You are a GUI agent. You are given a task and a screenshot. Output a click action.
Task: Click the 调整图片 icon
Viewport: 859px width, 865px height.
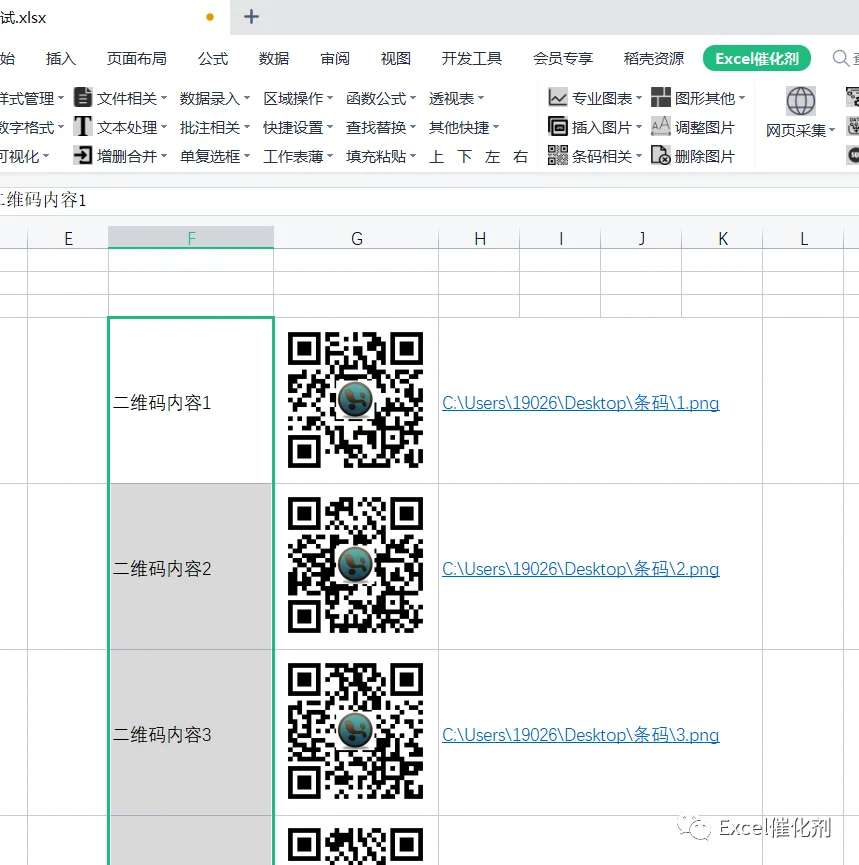(660, 127)
